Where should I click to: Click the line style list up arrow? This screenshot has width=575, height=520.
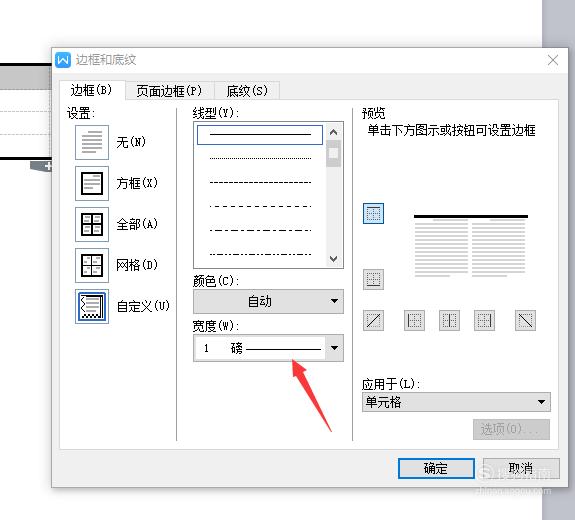[333, 132]
